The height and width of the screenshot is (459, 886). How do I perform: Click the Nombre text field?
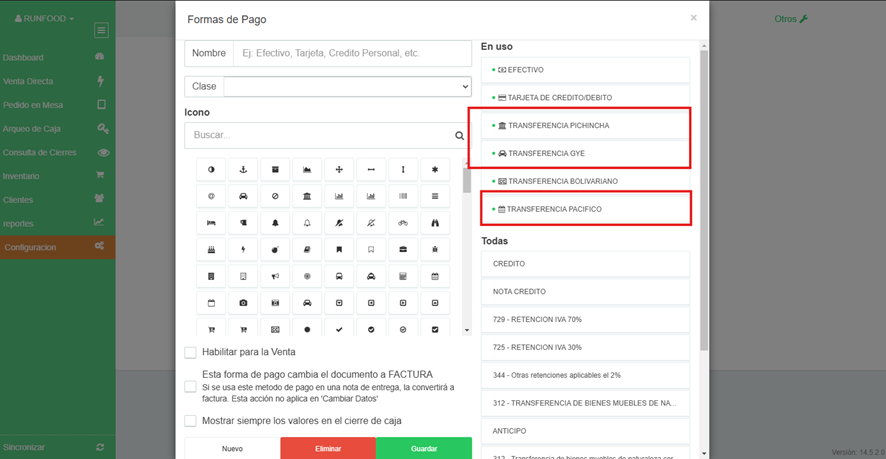click(352, 54)
